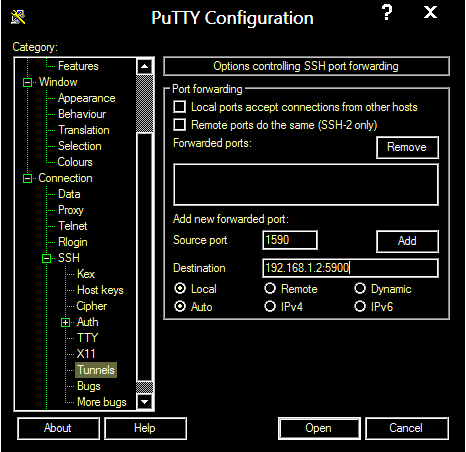Click the Remove forwarded port button
Viewport: 466px width, 452px height.
(407, 147)
